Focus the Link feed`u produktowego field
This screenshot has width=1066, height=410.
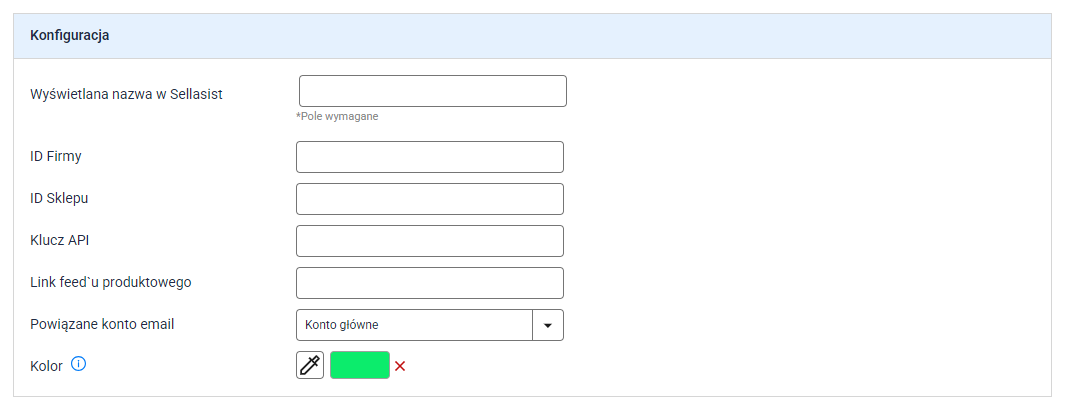[430, 283]
